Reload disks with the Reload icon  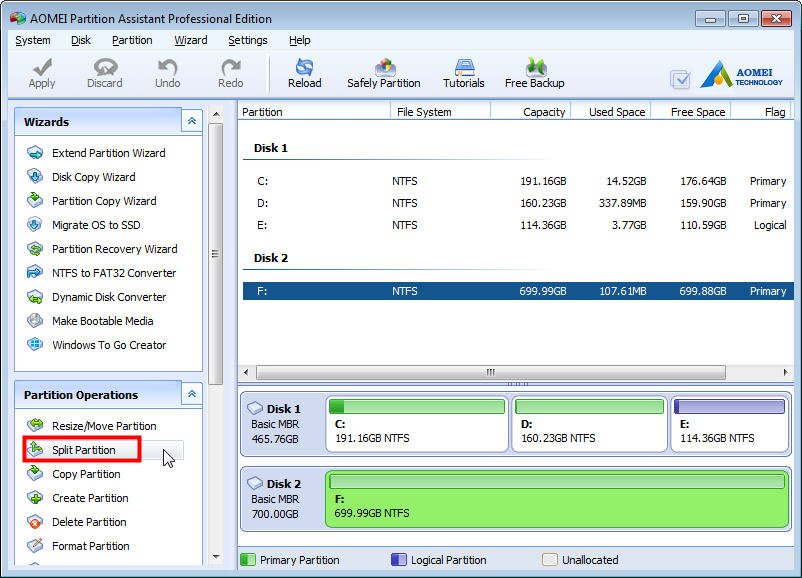click(305, 67)
